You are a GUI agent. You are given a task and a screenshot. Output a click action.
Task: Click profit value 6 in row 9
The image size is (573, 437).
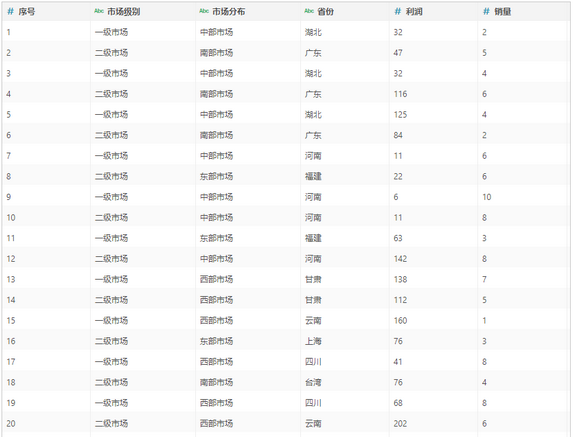point(396,197)
